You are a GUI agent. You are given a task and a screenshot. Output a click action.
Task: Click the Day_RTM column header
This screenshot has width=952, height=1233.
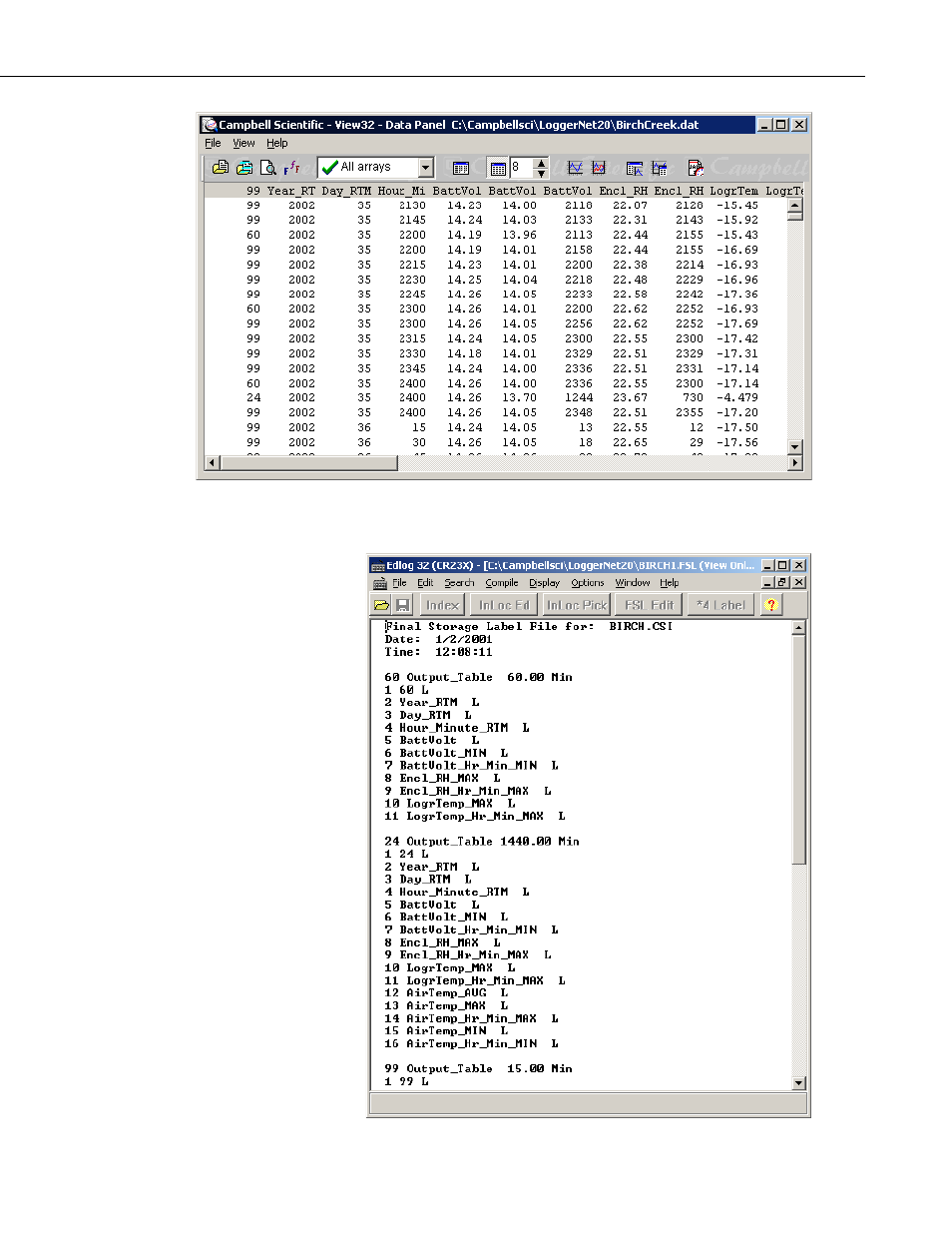point(346,191)
